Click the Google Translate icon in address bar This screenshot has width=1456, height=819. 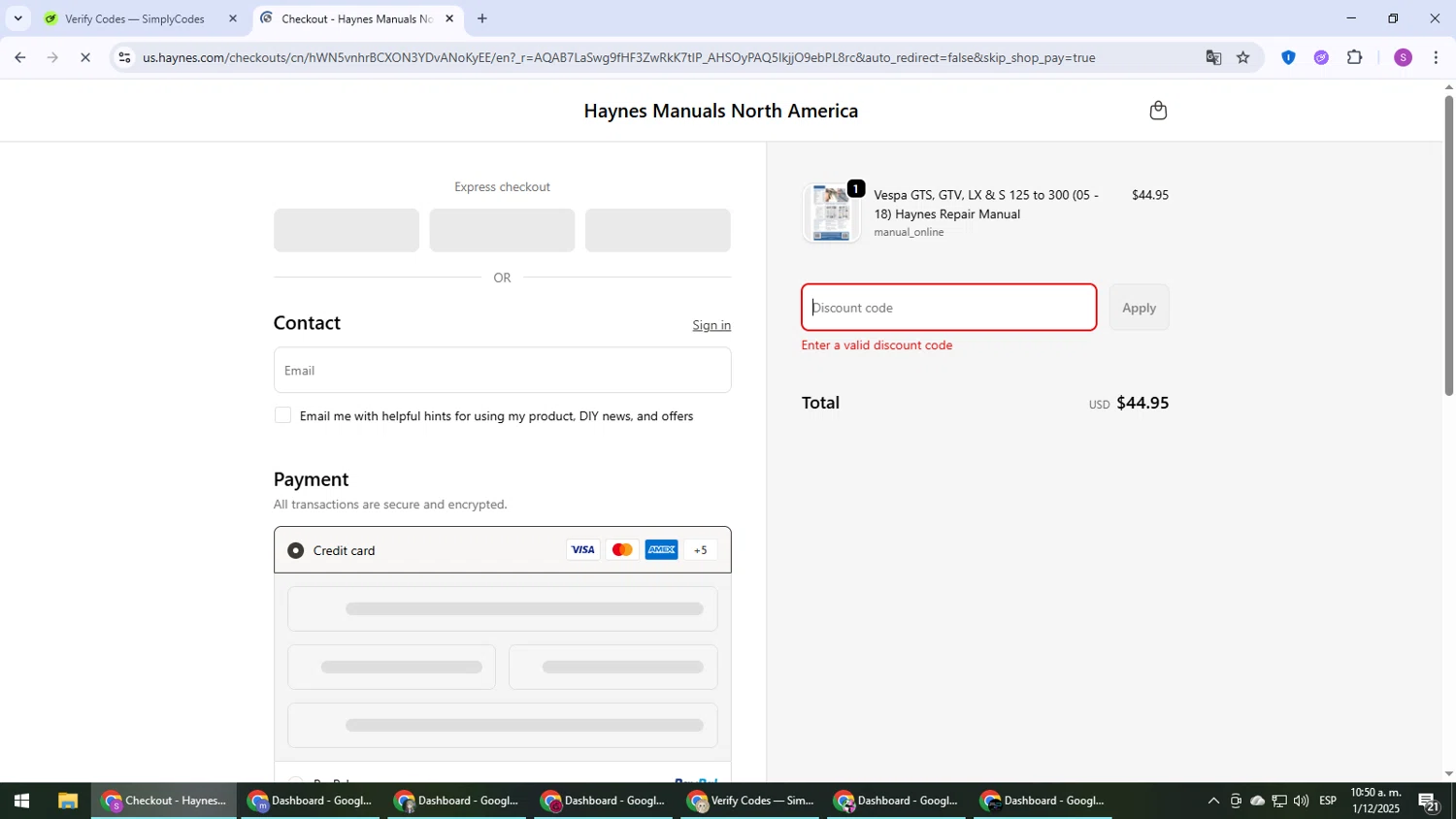click(1213, 58)
